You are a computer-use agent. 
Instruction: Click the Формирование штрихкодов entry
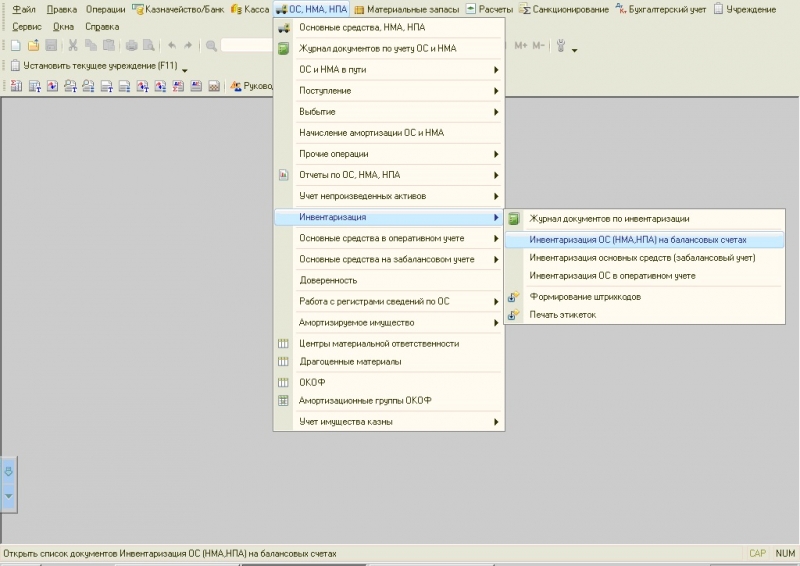[x=585, y=297]
